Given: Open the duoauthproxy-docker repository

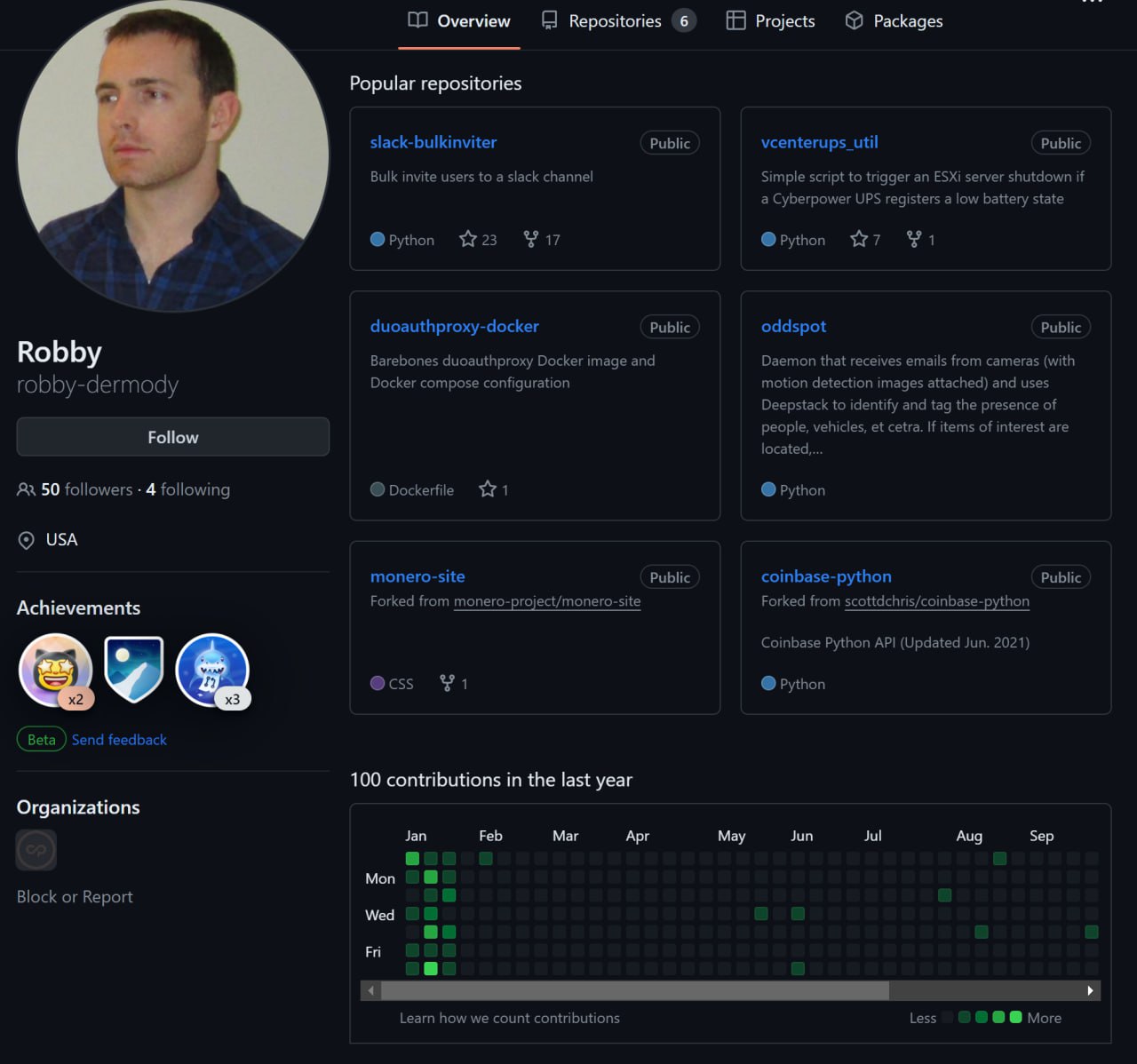Looking at the screenshot, I should (455, 326).
